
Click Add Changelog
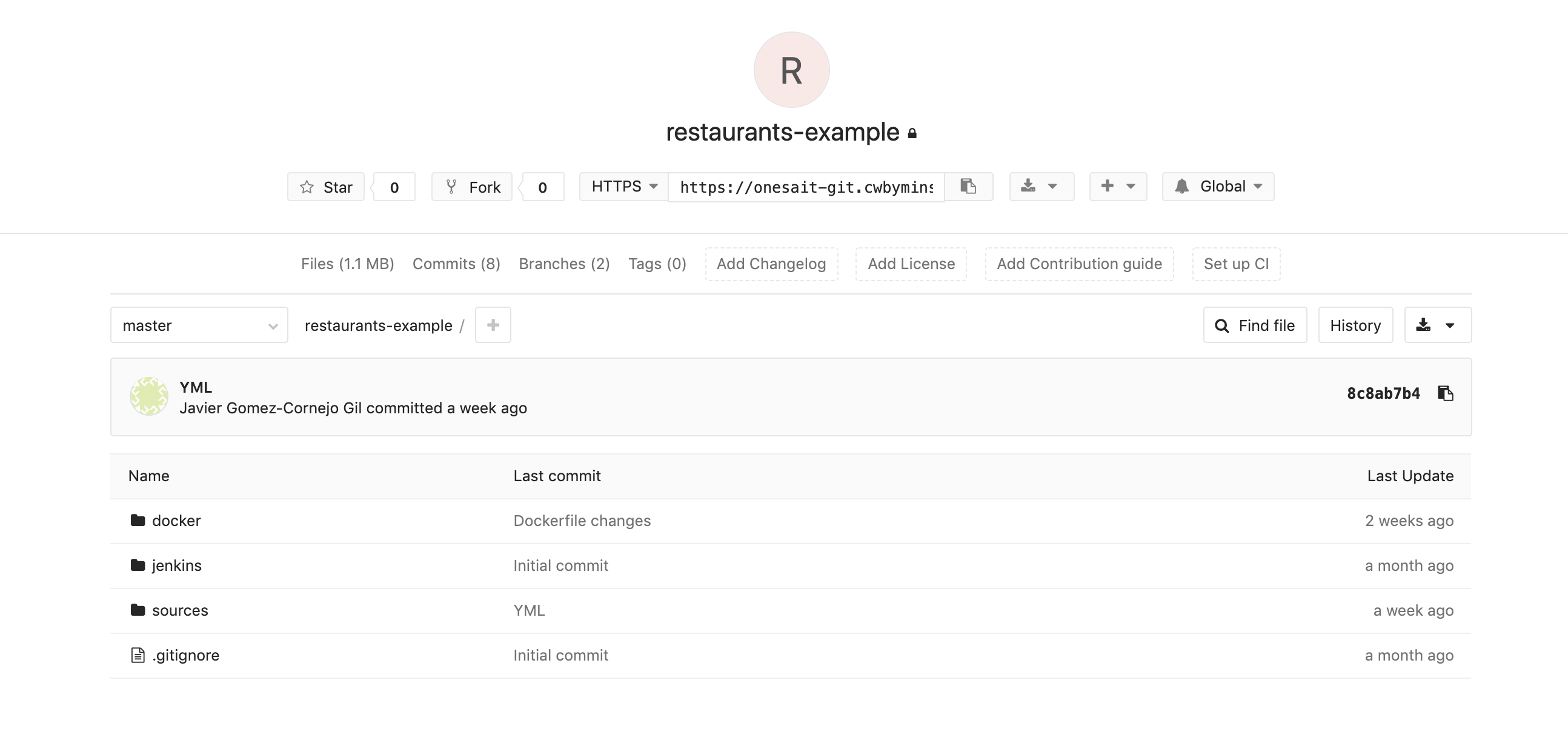click(771, 264)
